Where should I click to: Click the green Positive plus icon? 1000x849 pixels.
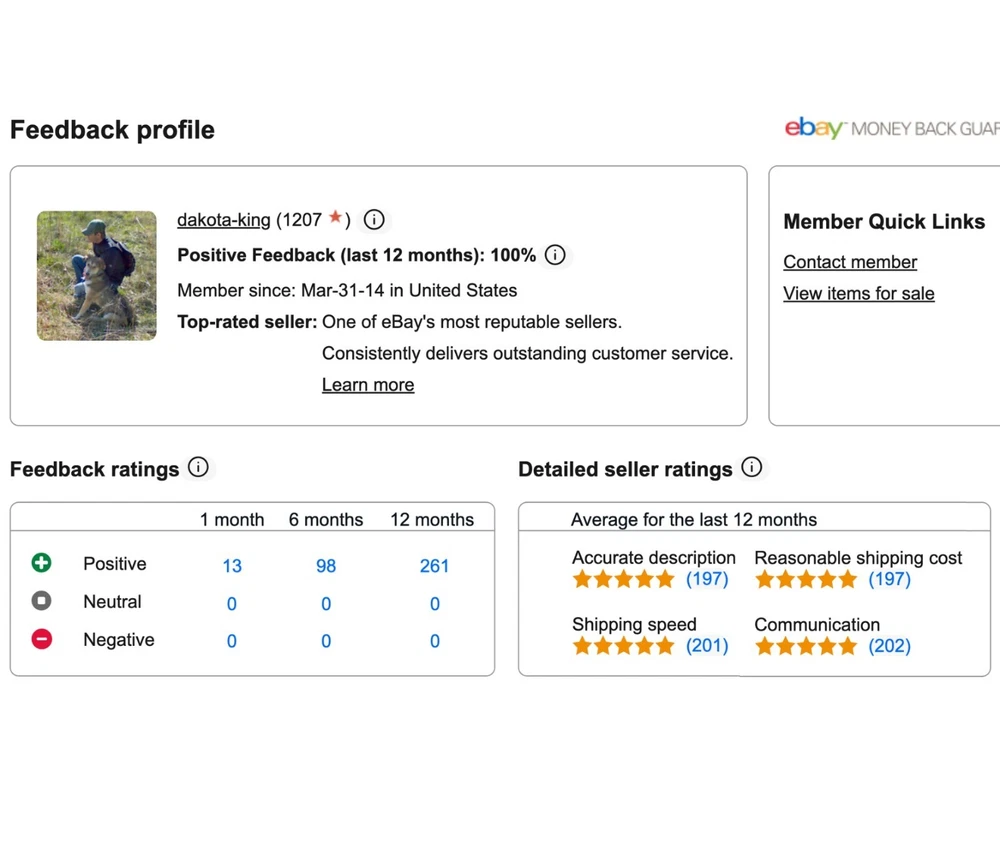41,563
